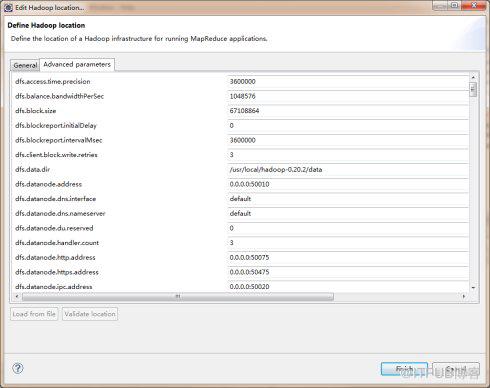Edit the dfs.client.block.write.retries value field

pyautogui.click(x=348, y=155)
